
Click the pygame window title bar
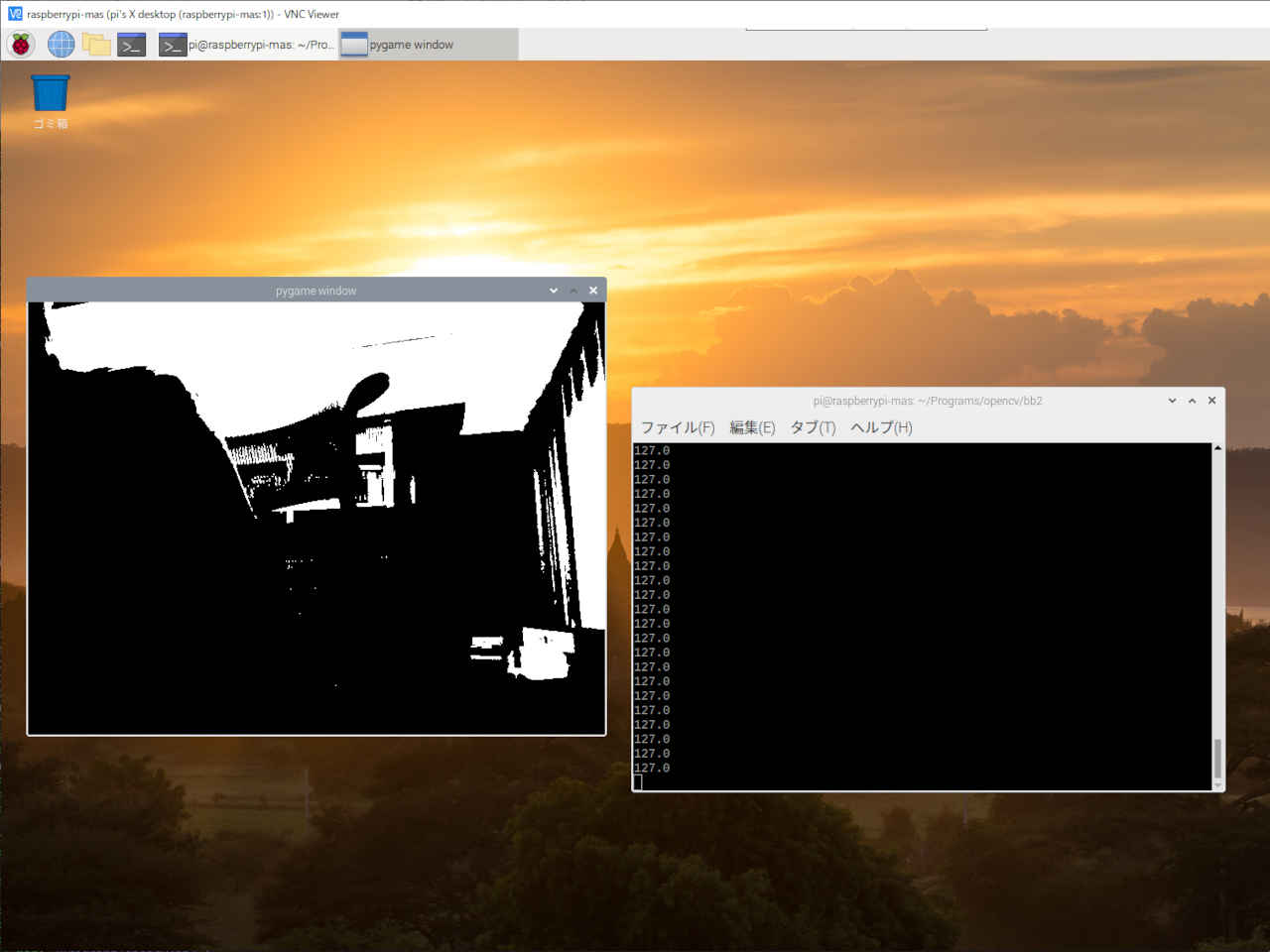[316, 291]
